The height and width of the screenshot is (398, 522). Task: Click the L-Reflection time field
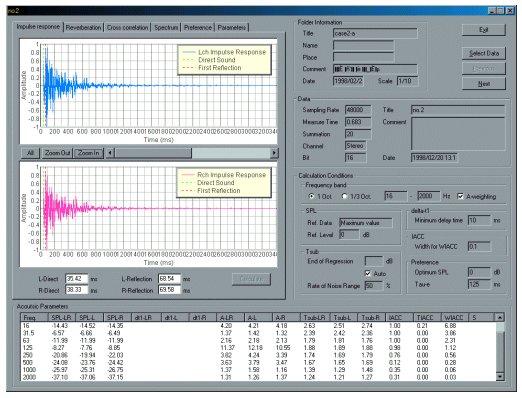[x=170, y=279]
